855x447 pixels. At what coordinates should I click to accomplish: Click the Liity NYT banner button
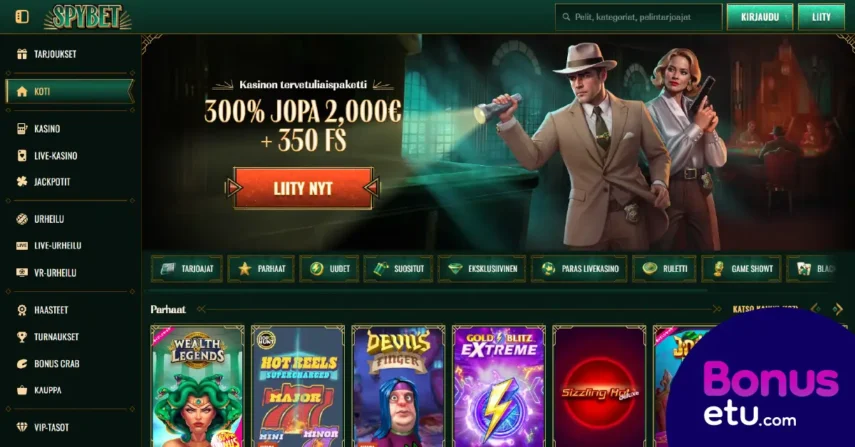pos(303,189)
